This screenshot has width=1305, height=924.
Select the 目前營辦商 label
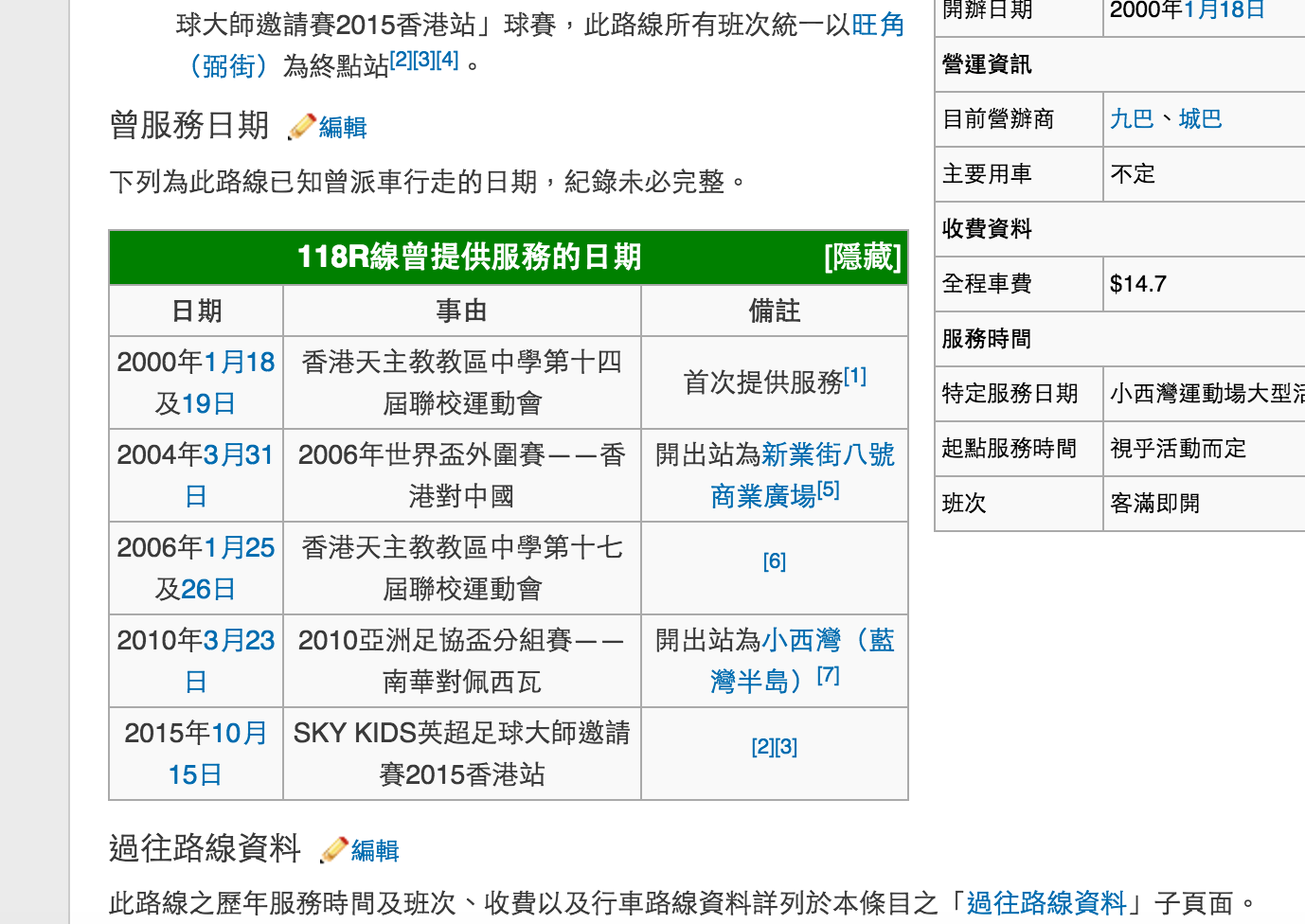[x=998, y=119]
